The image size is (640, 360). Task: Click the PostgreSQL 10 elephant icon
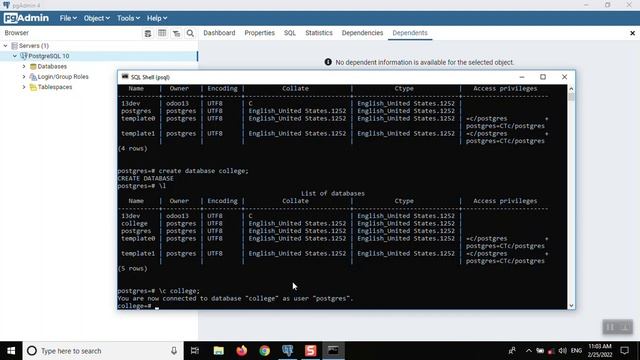(x=24, y=56)
